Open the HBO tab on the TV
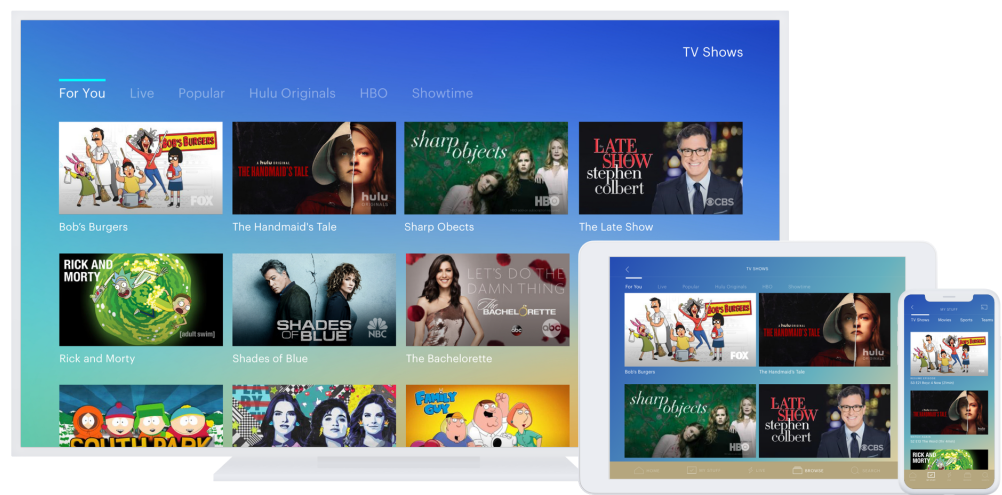 374,93
